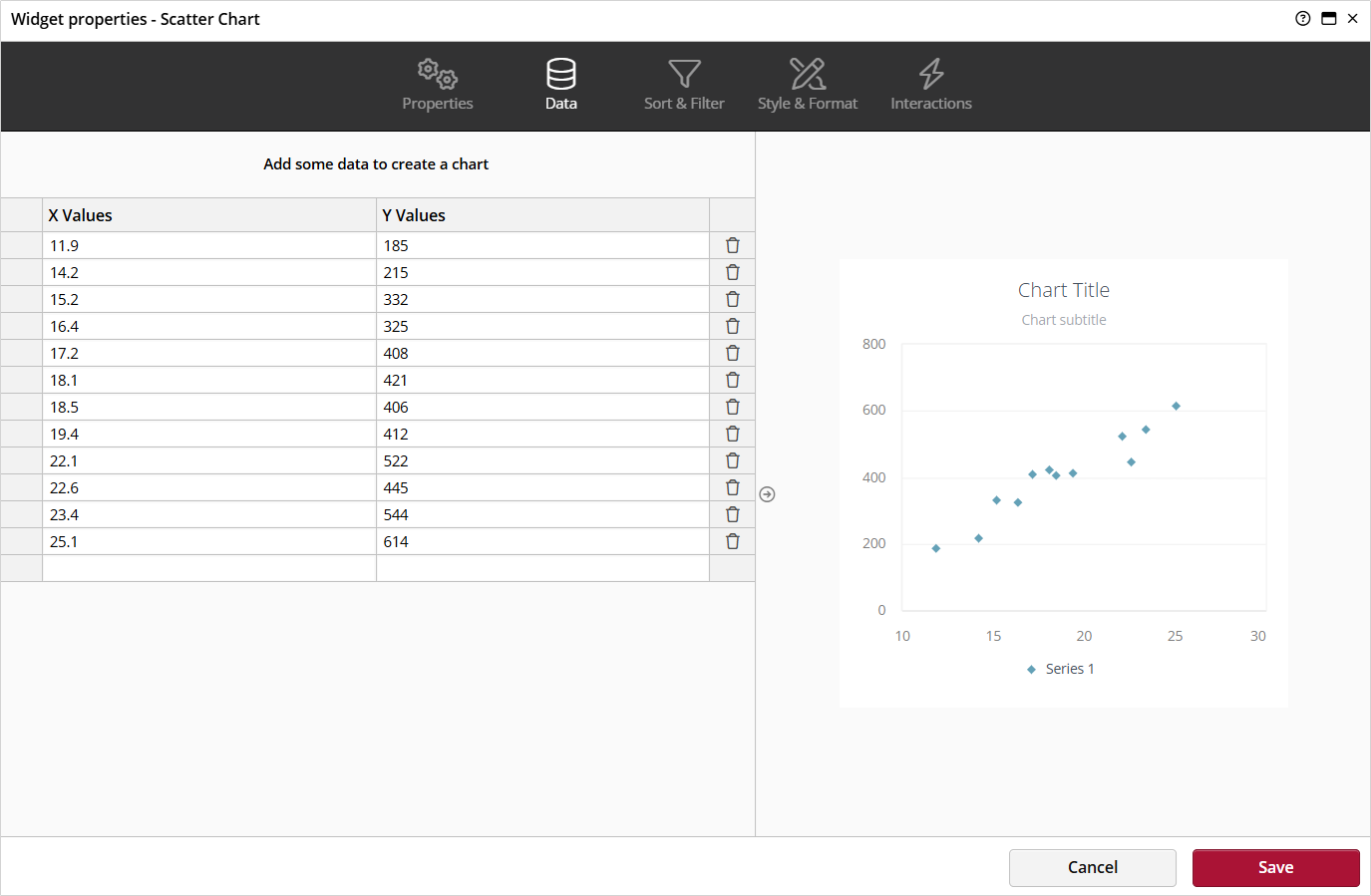Toggle Series 1 in the chart legend

tap(1061, 669)
